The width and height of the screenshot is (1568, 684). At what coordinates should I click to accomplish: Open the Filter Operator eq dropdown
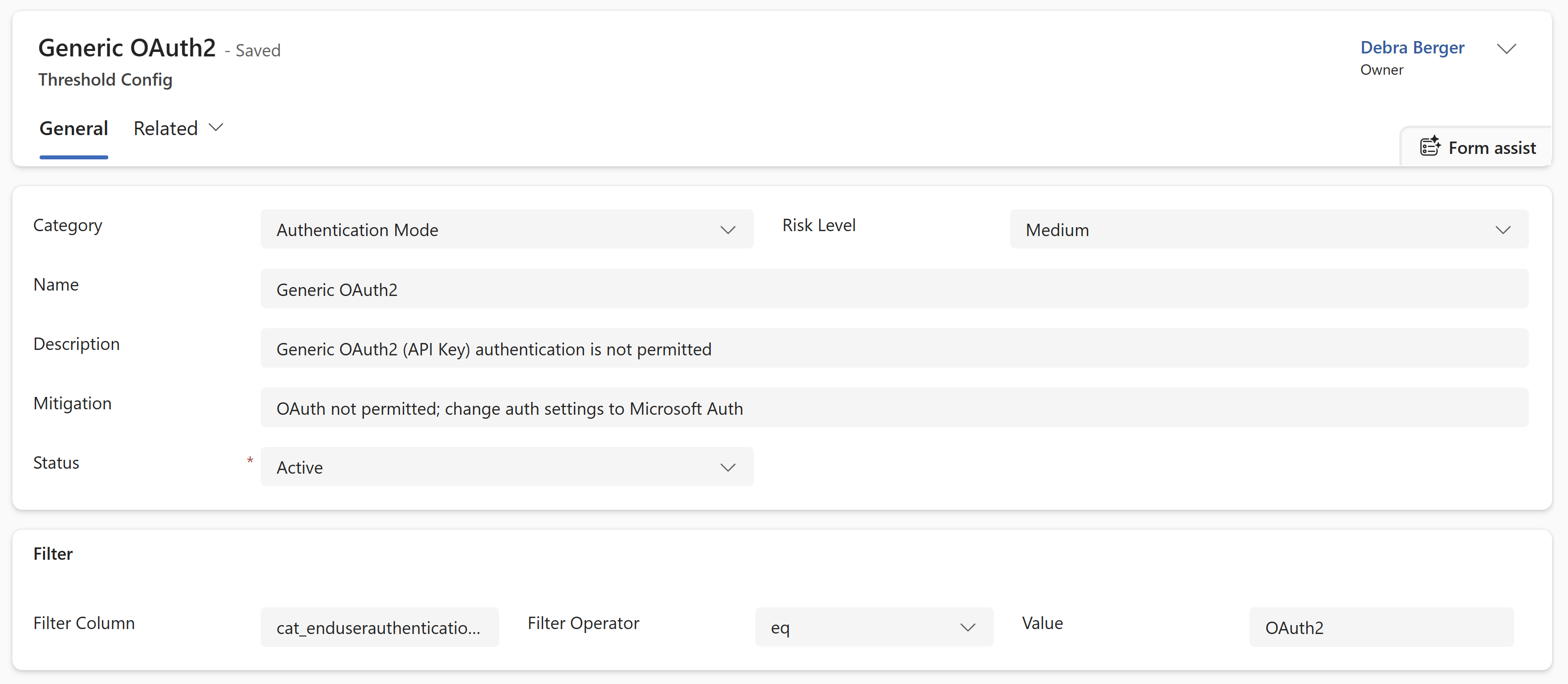(x=874, y=627)
